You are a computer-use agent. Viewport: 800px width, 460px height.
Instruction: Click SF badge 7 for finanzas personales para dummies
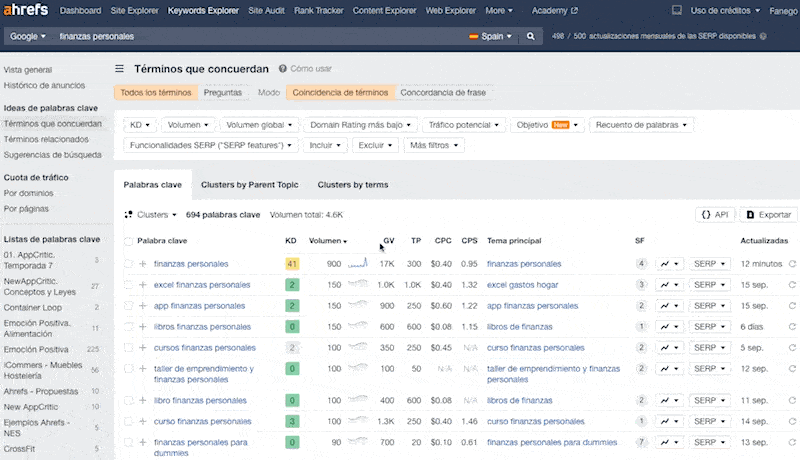[641, 442]
